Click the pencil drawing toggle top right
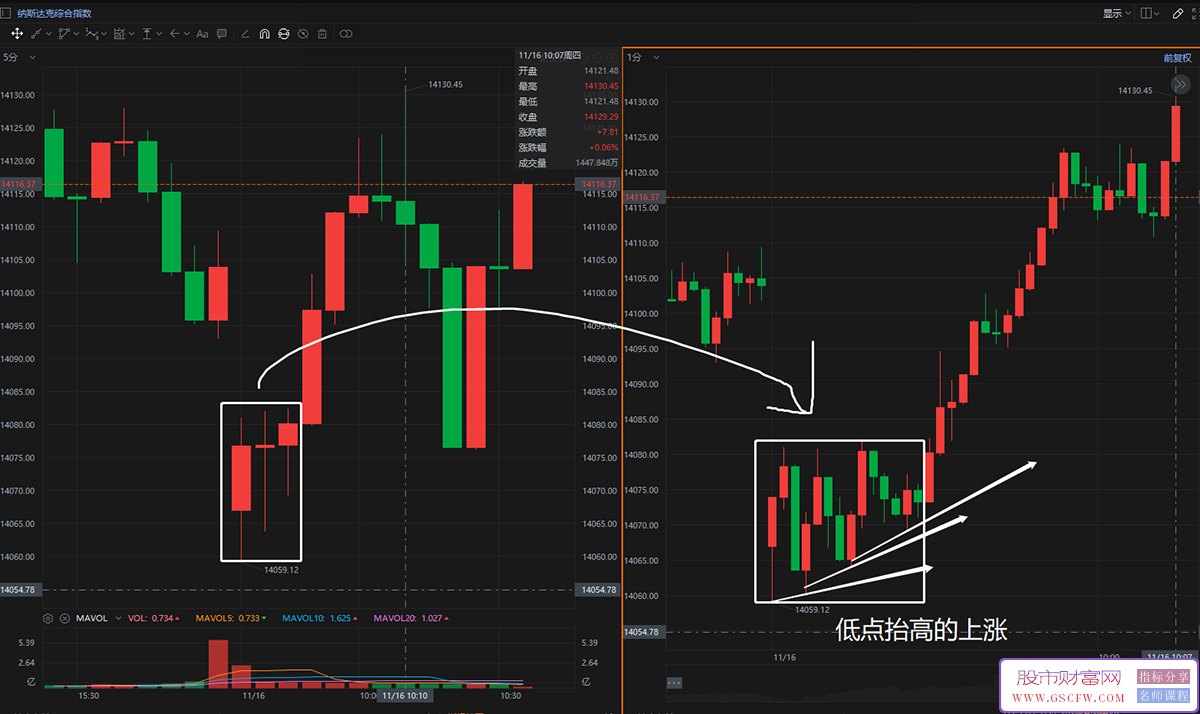 coord(1178,13)
